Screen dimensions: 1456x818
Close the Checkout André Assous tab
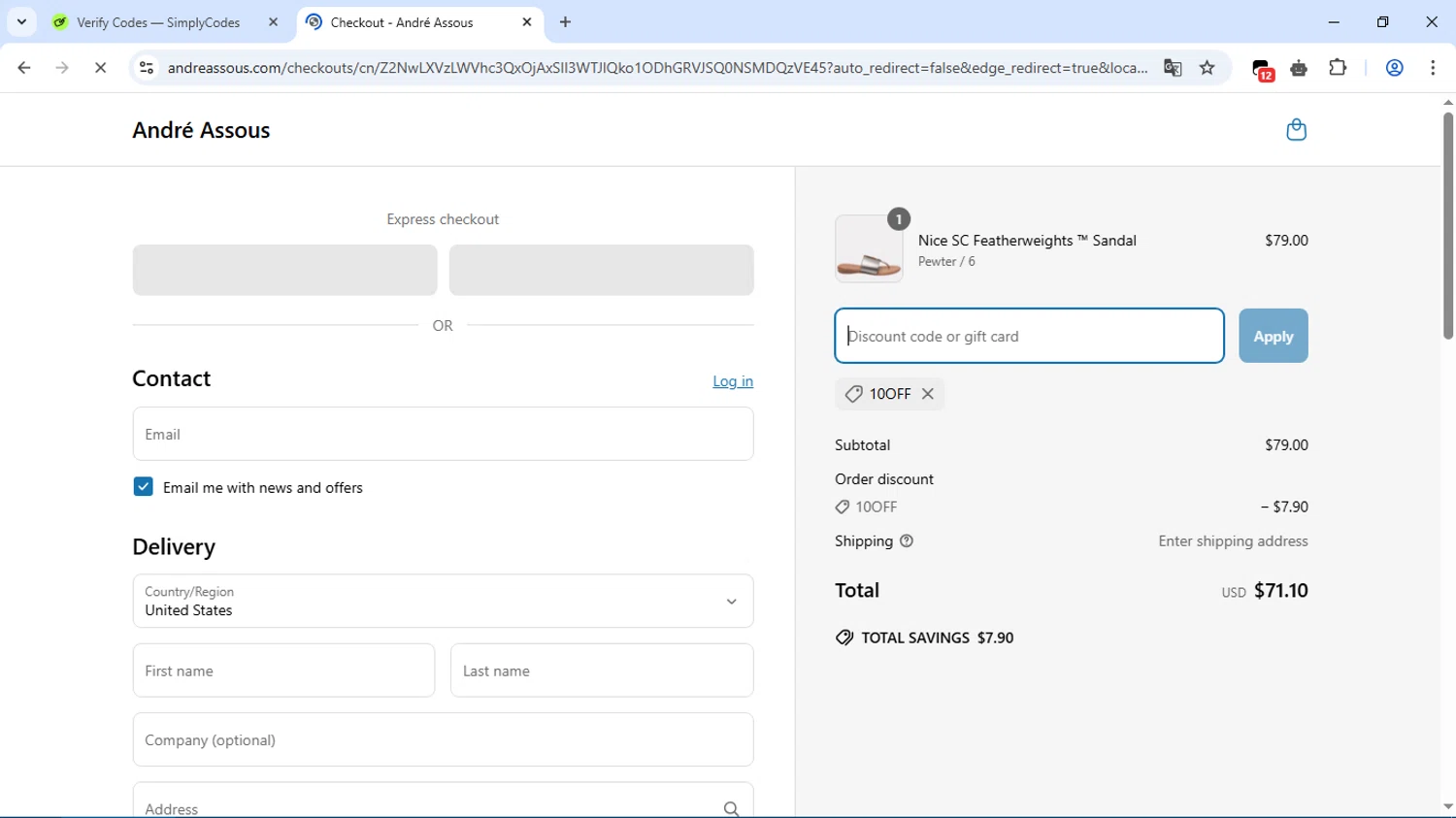click(527, 21)
